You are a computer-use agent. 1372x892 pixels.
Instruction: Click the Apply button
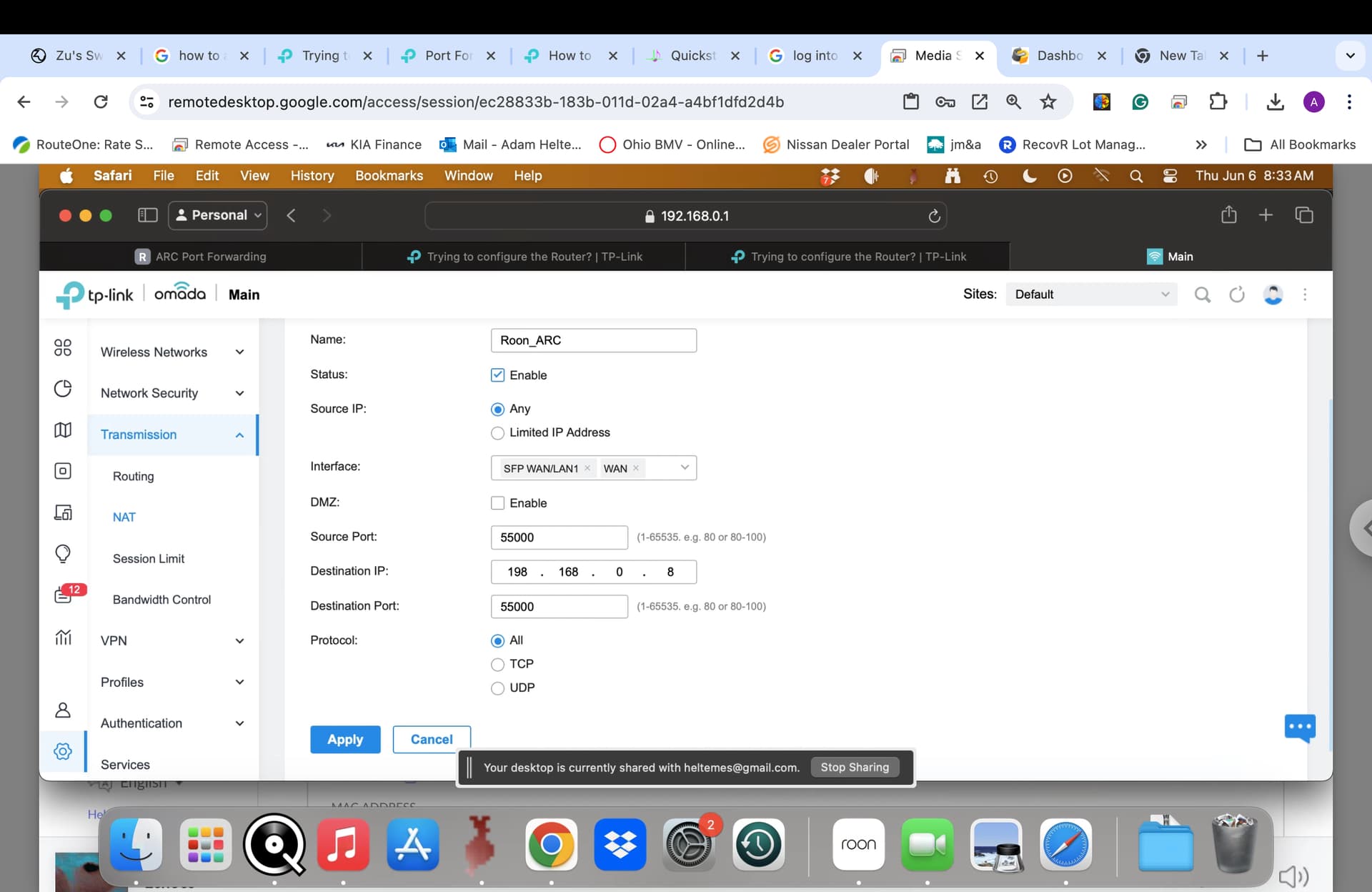[345, 739]
